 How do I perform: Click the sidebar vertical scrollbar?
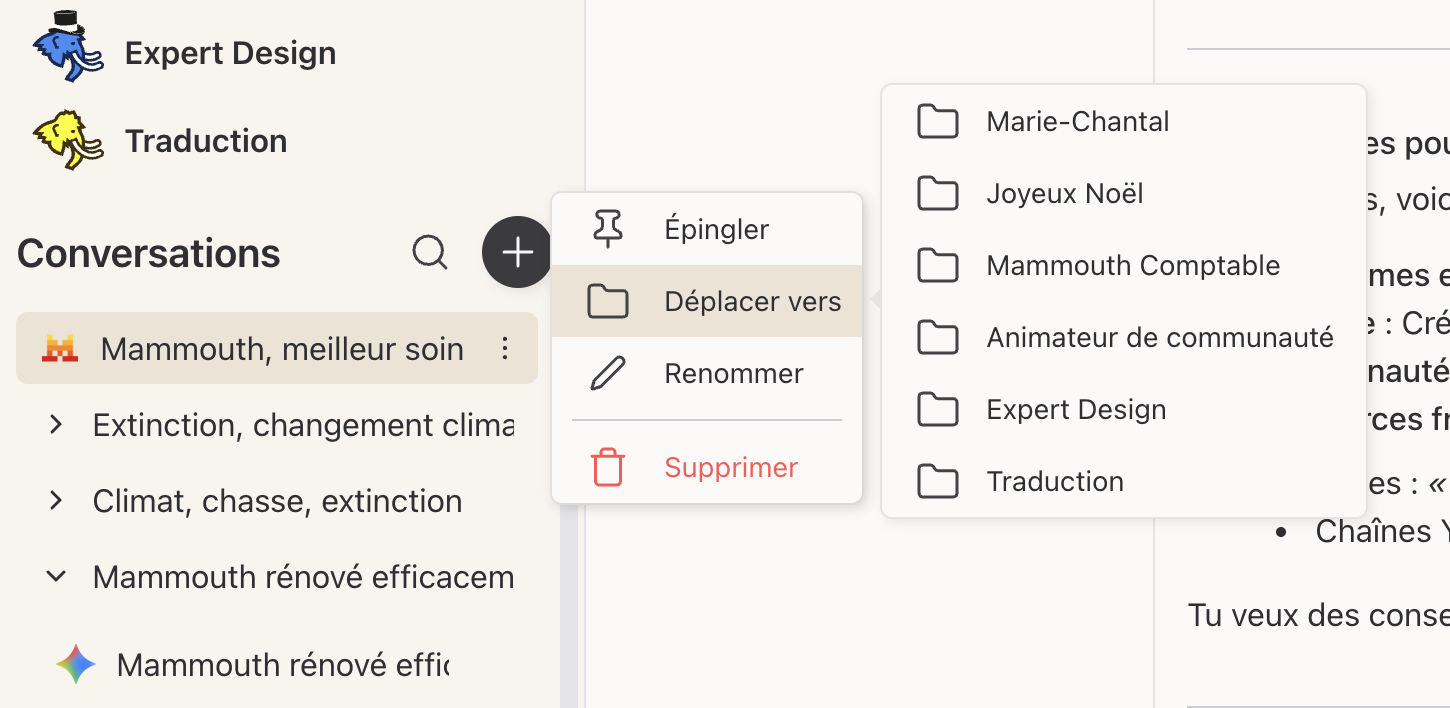point(569,600)
